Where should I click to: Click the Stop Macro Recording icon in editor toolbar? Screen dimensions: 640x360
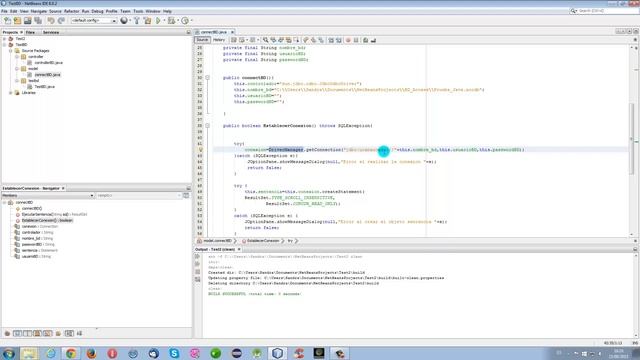tap(356, 40)
